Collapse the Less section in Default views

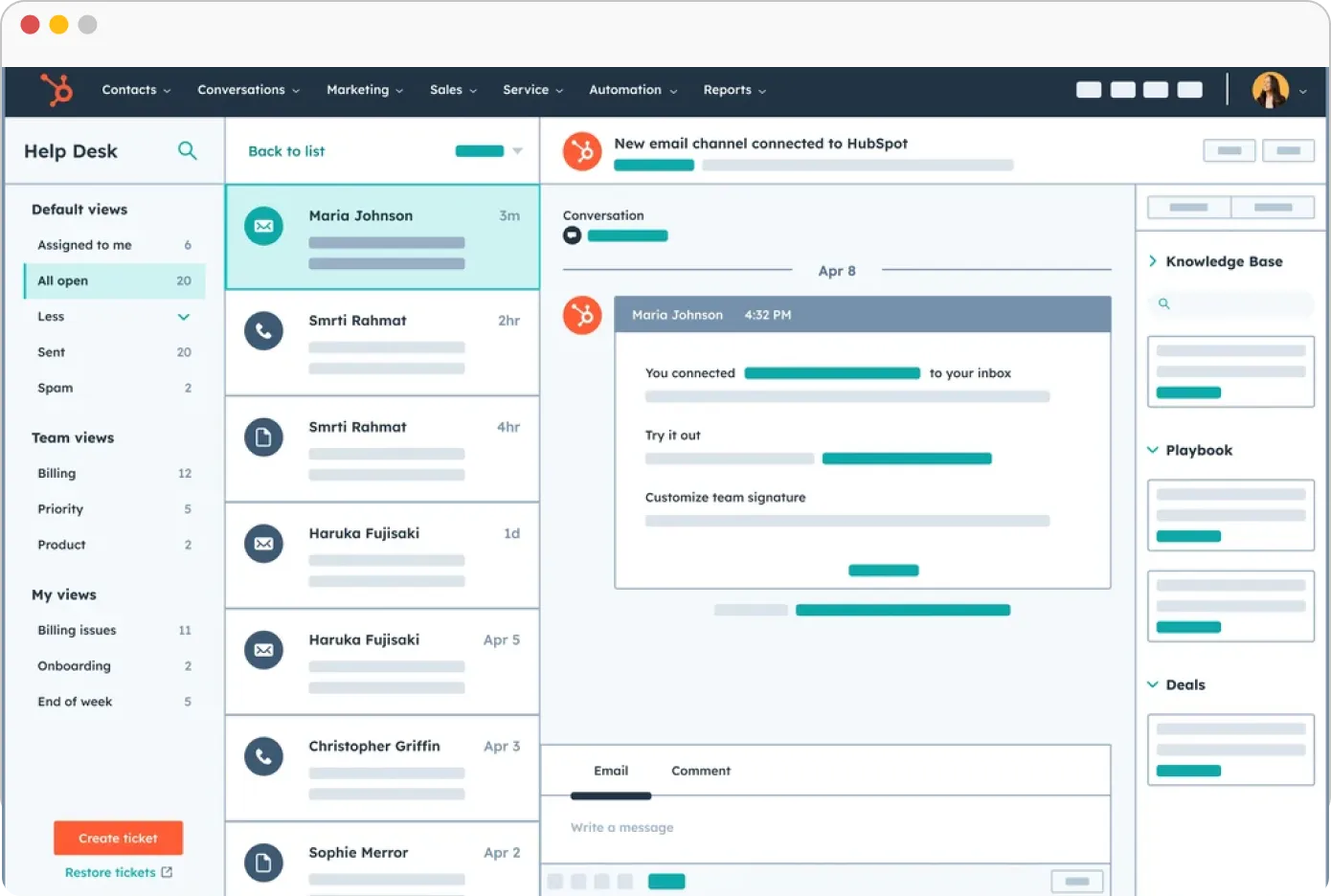click(183, 317)
